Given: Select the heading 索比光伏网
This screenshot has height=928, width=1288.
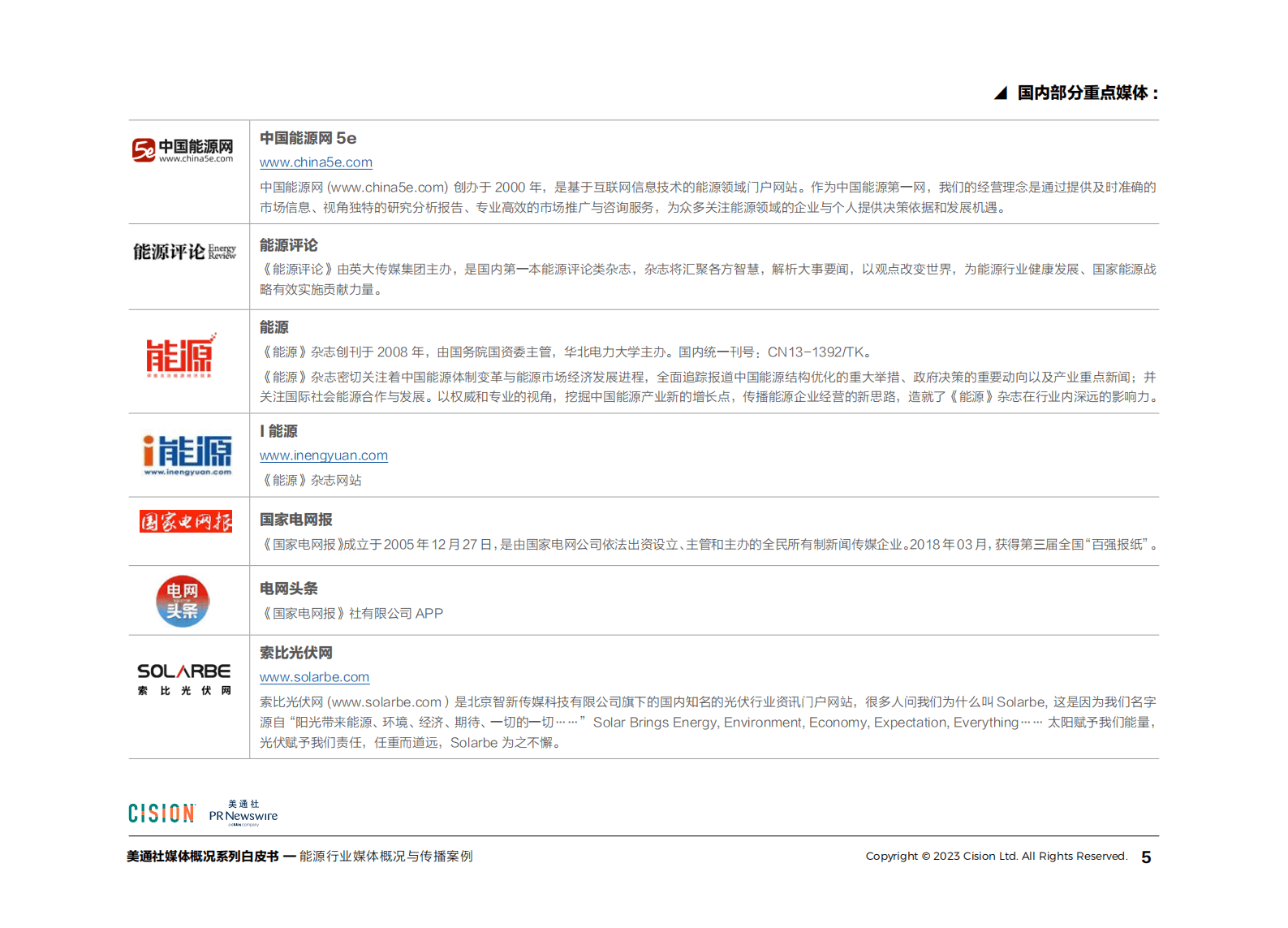Looking at the screenshot, I should click(x=296, y=653).
